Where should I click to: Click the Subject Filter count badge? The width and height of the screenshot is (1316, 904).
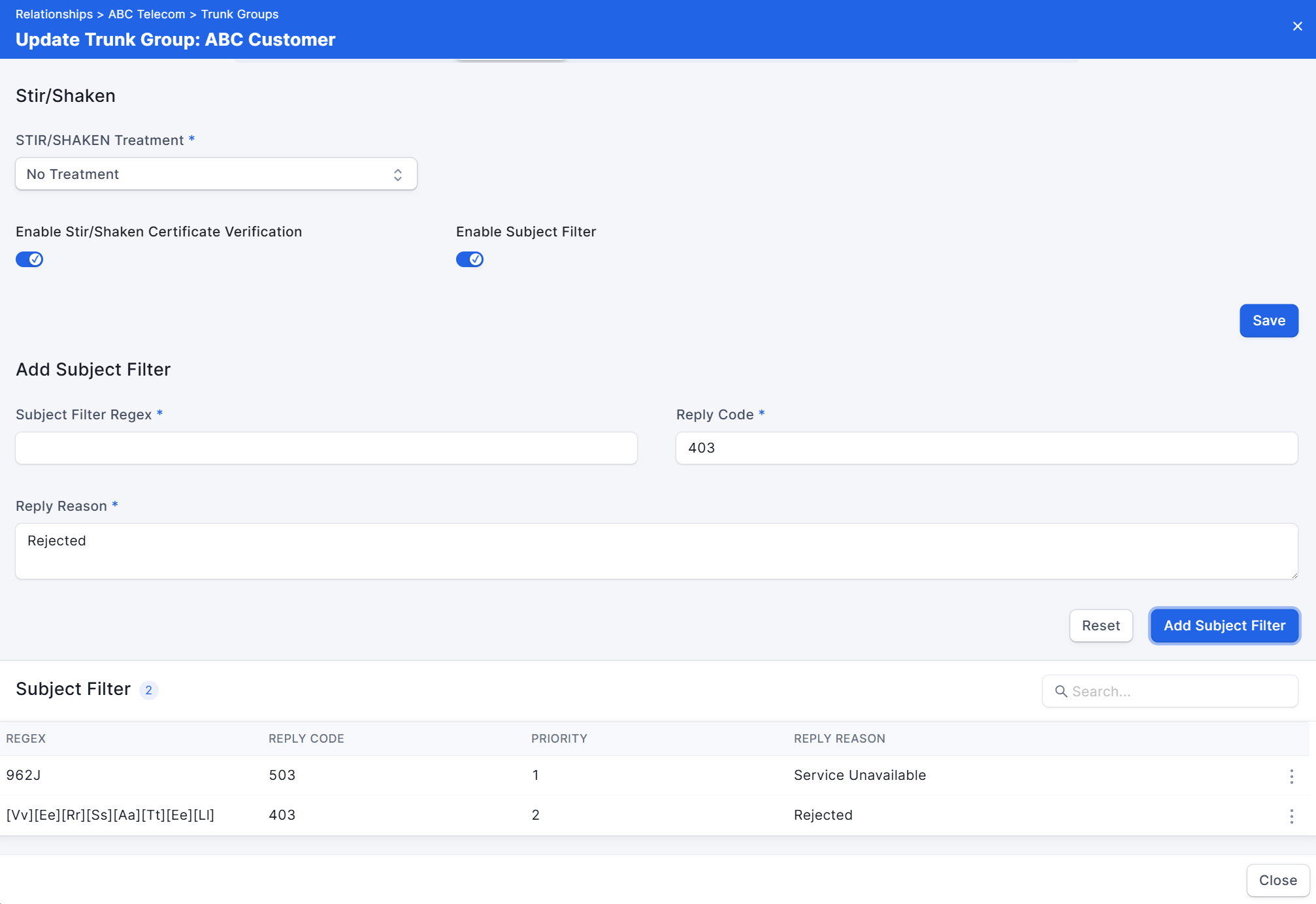tap(148, 690)
